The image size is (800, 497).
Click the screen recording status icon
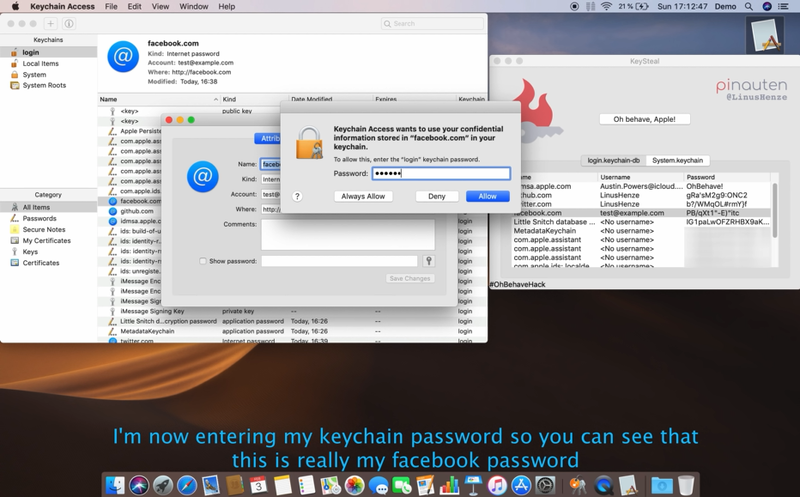574,7
